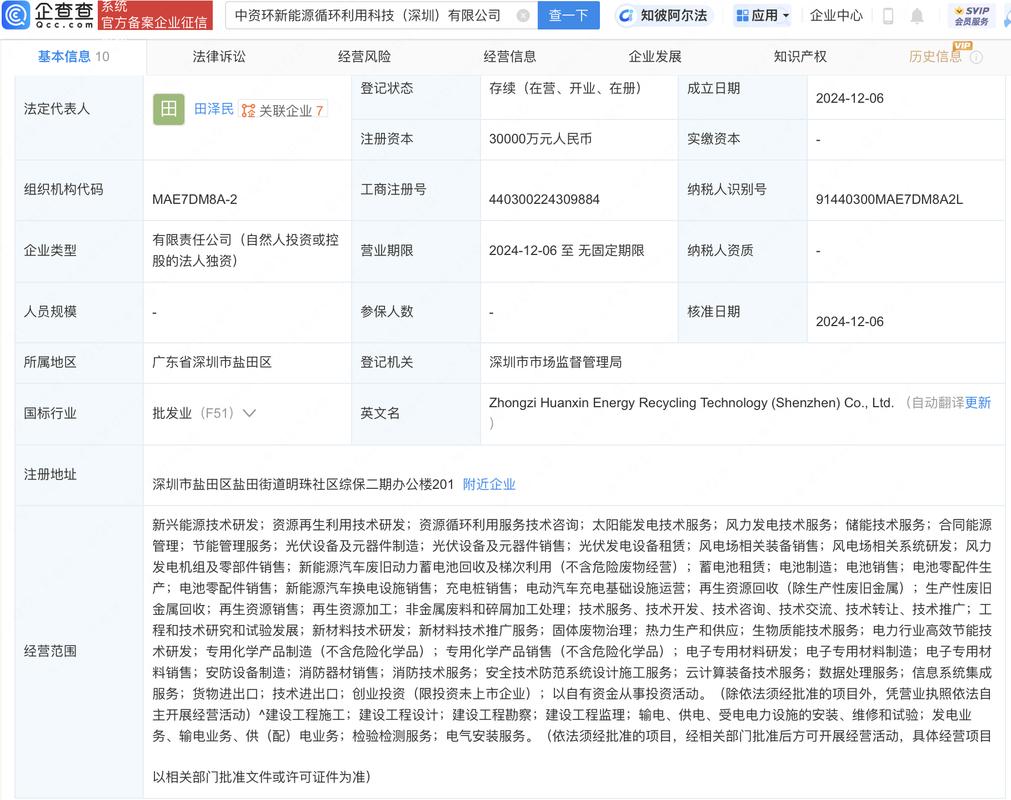
Task: Click 附近企业 link next to address
Action: (489, 484)
